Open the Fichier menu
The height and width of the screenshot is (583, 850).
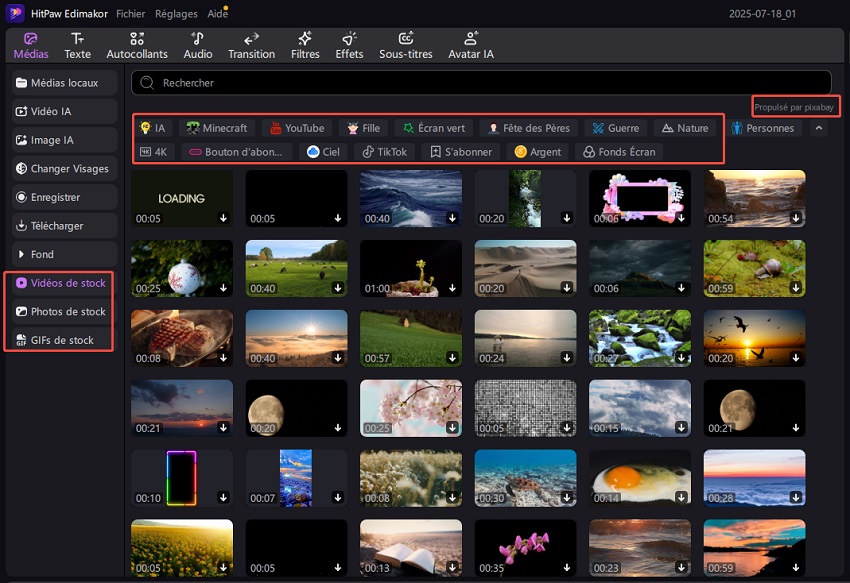(130, 15)
